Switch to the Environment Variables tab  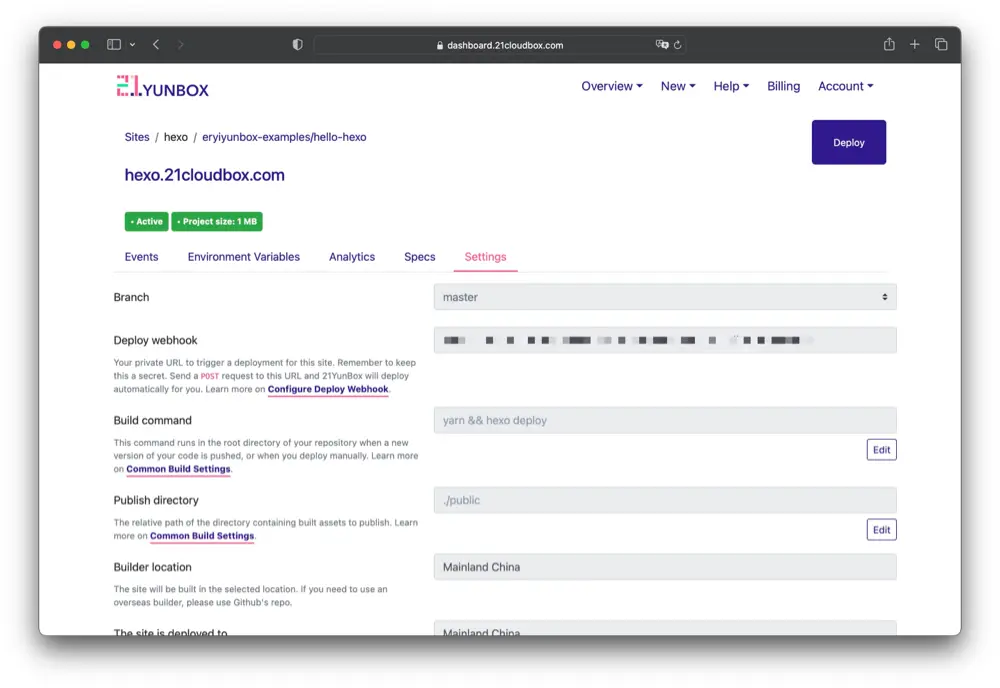click(x=243, y=257)
